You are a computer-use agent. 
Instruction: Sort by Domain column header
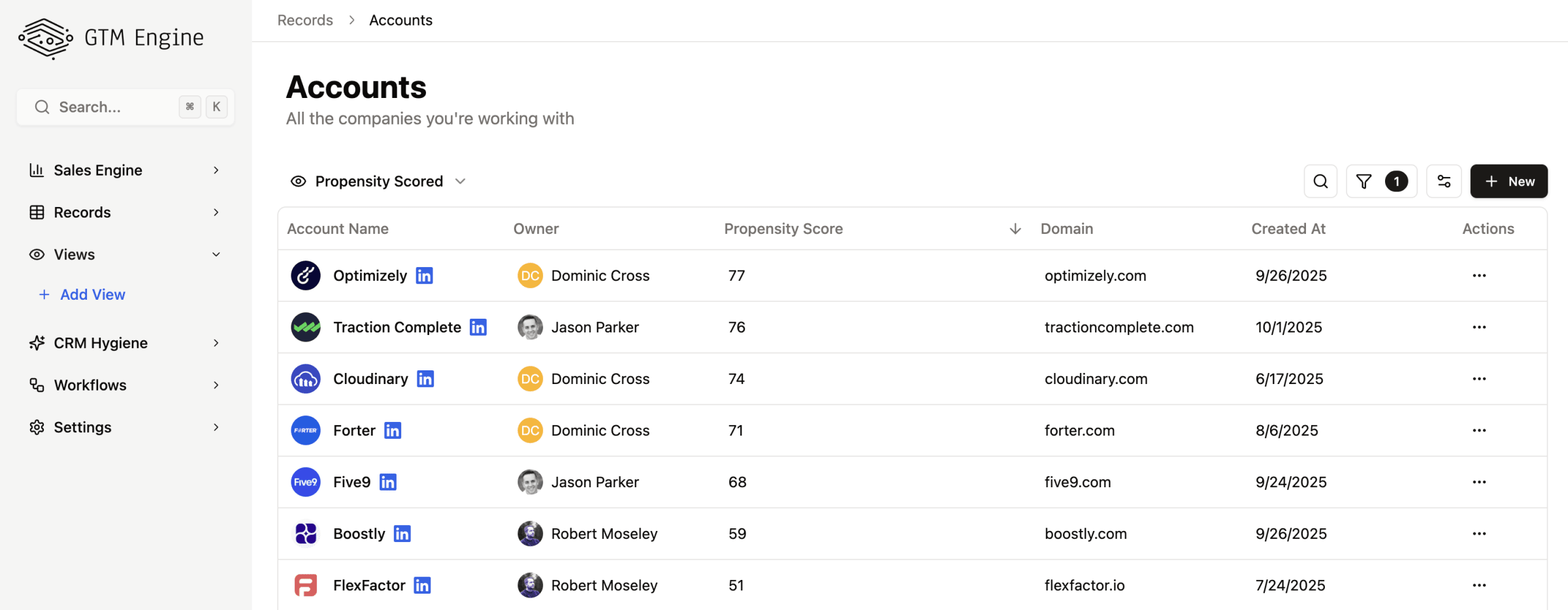[1066, 229]
